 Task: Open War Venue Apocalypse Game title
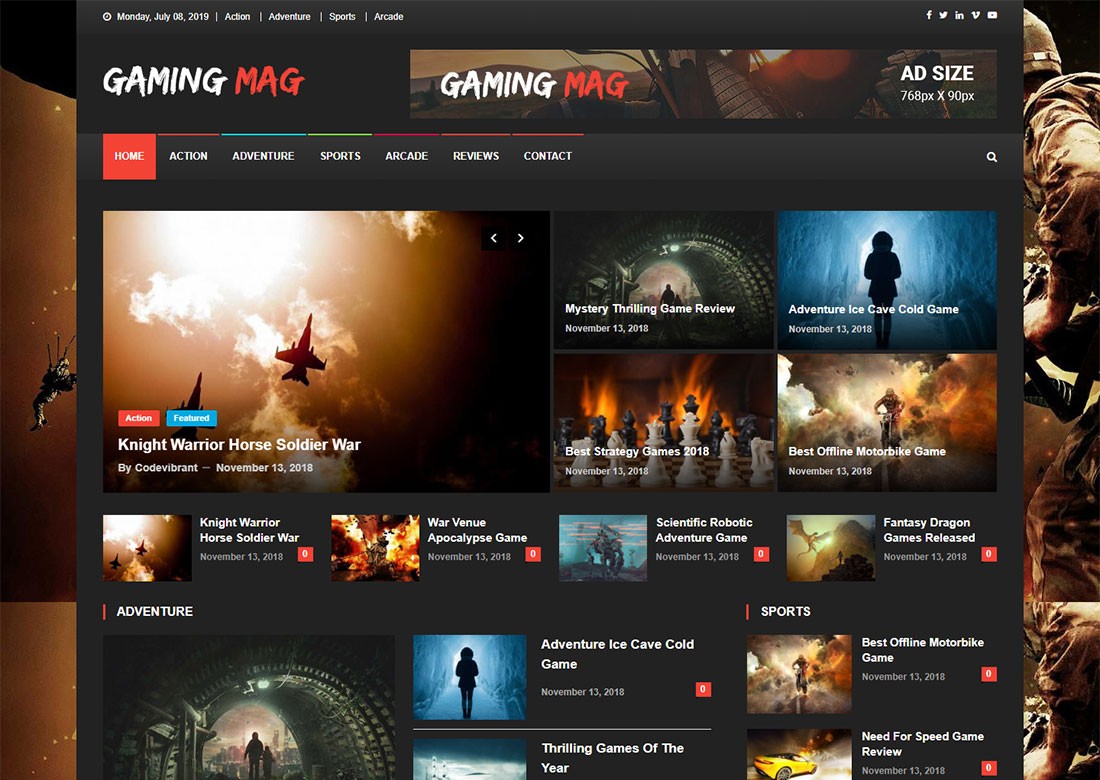coord(477,530)
